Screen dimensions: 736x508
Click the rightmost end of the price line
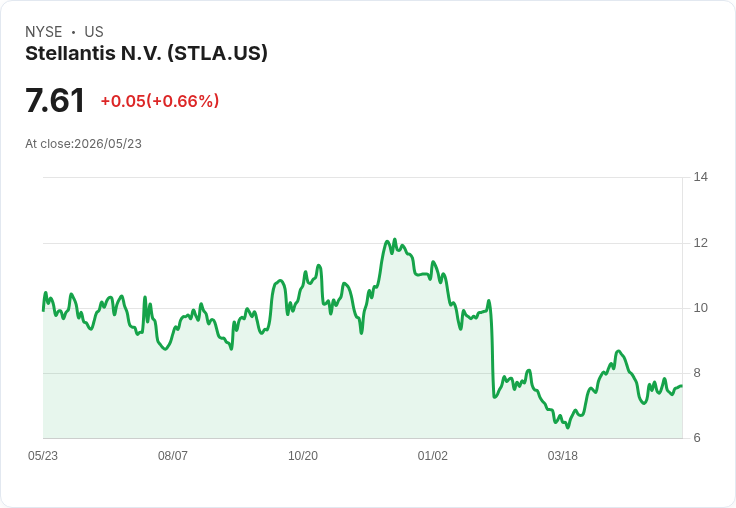(x=682, y=385)
